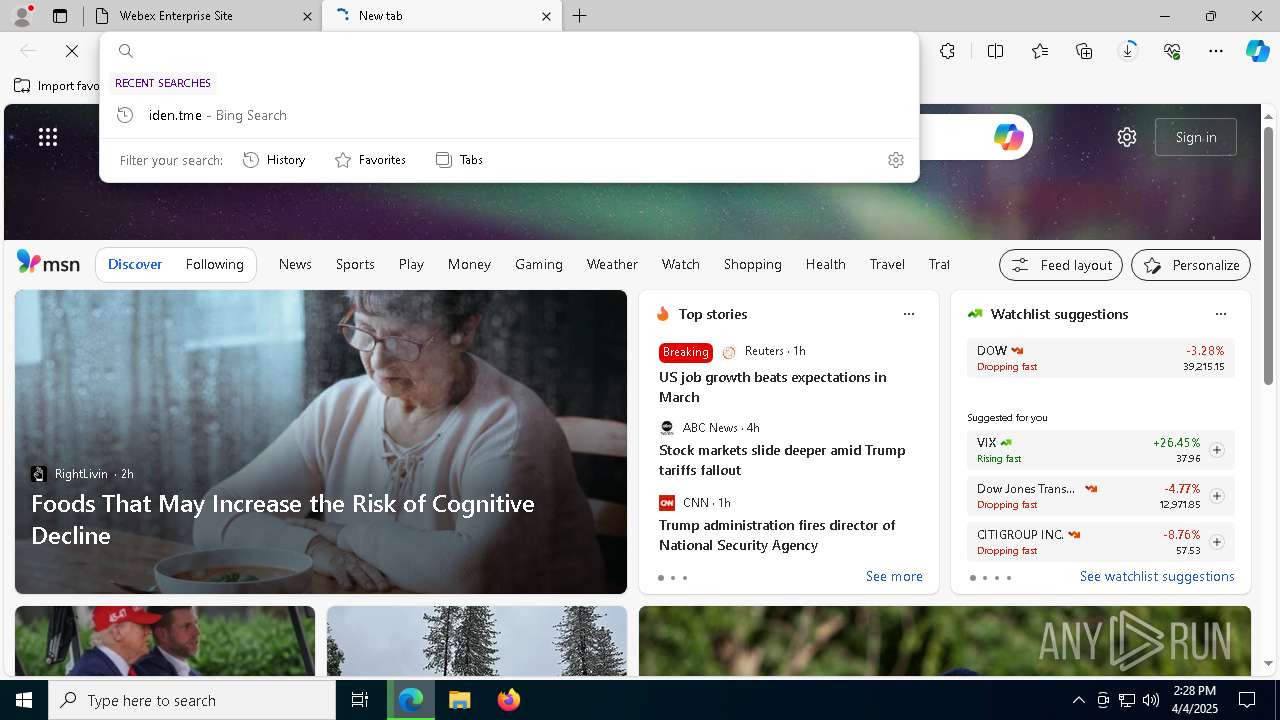Open Feed layout options
The width and height of the screenshot is (1280, 720).
1061,265
